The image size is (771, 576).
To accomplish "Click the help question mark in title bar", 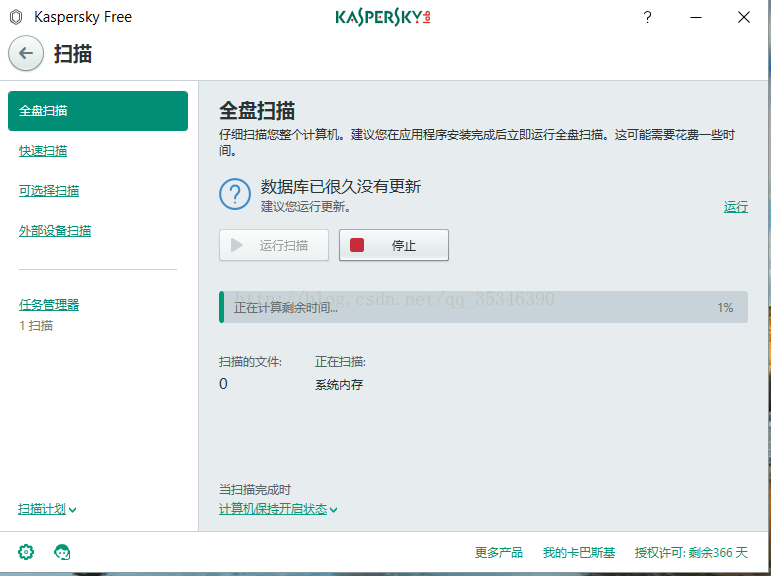I will click(x=648, y=17).
